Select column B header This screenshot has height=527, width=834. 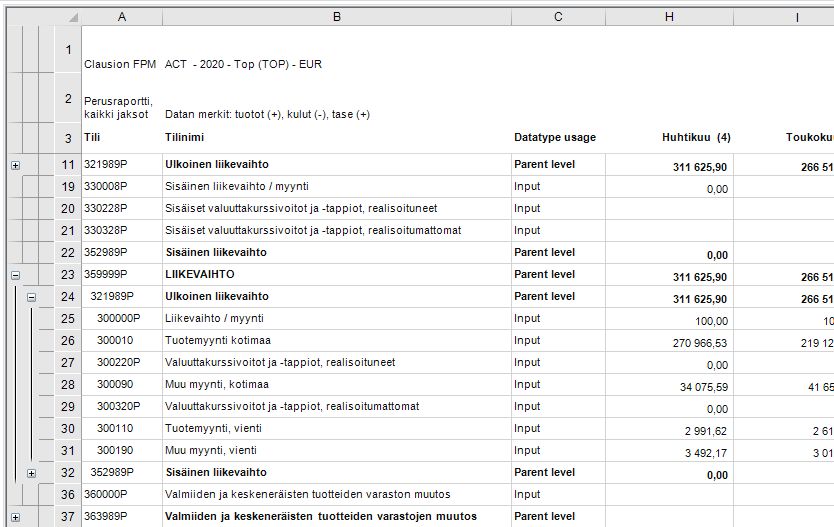click(337, 17)
